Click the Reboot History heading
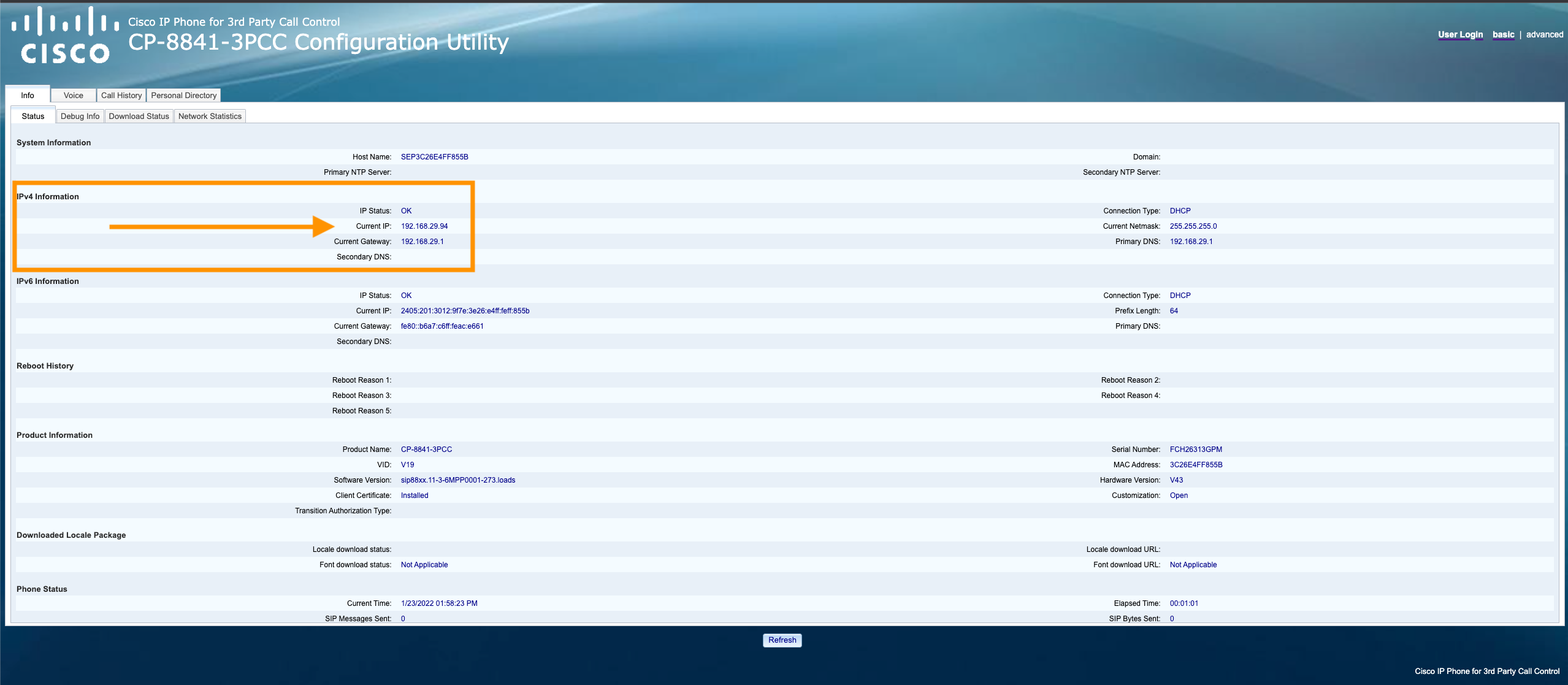1568x685 pixels. coord(45,365)
